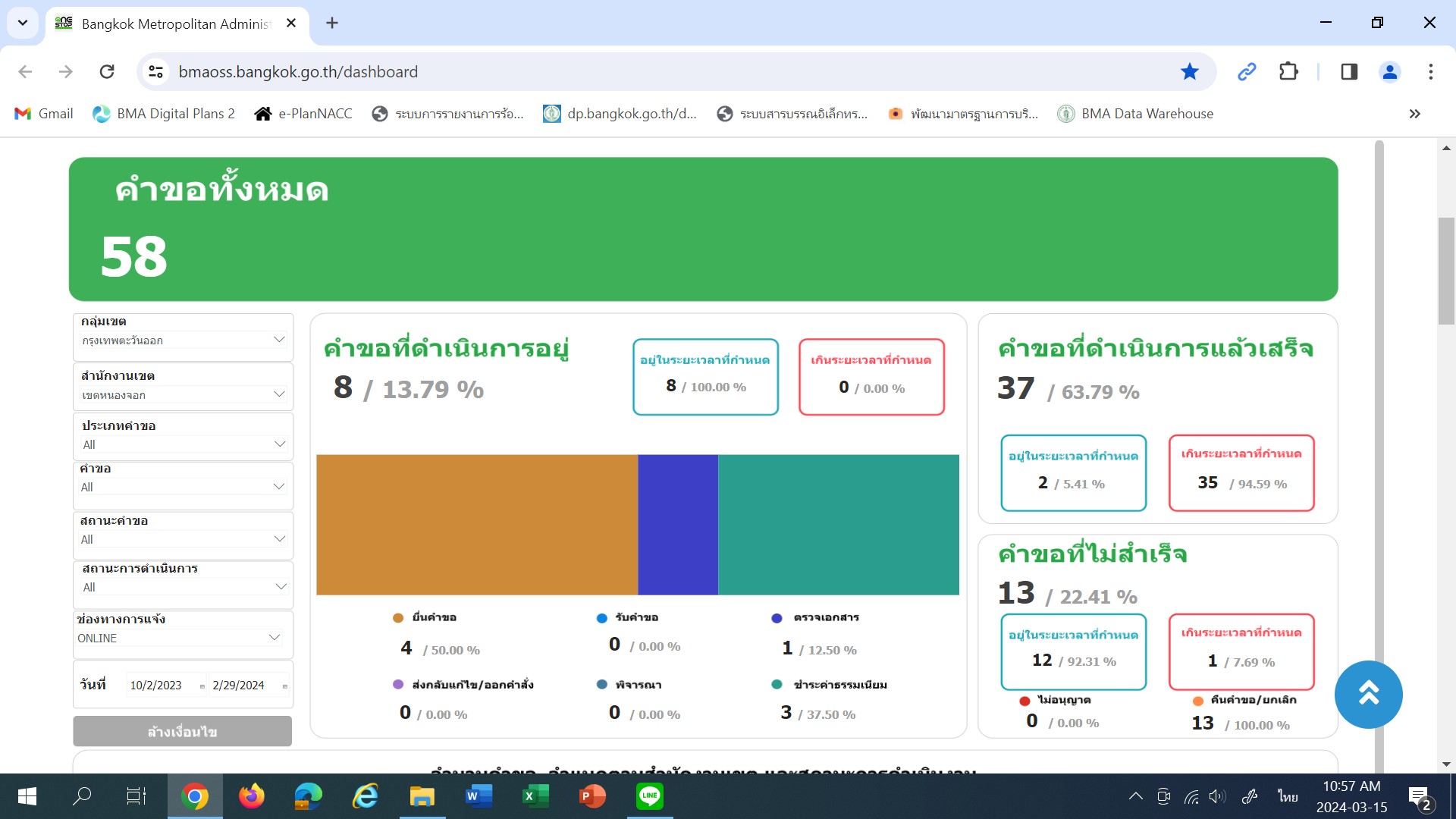Screen dimensions: 1456x819
Task: Click the ล้างเงื่อนไข clear filters button
Action: [182, 732]
